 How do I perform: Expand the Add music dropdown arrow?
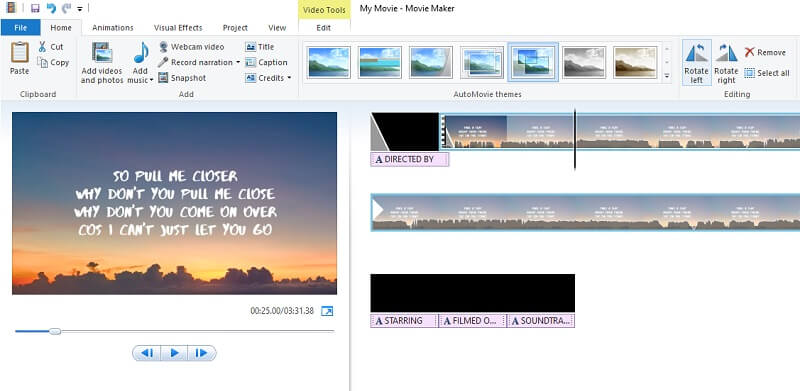(x=152, y=80)
